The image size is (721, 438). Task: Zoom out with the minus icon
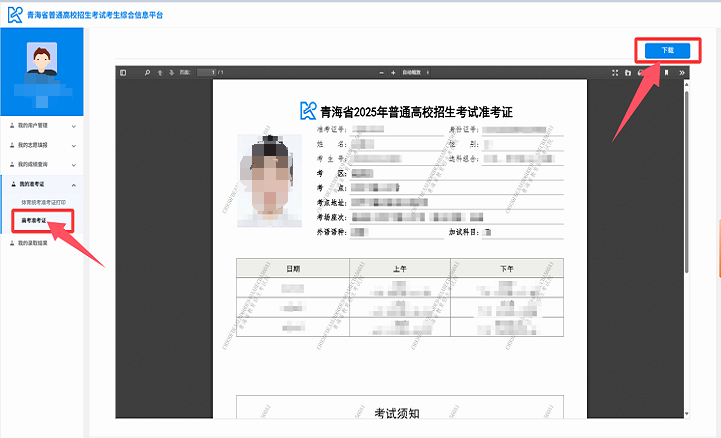380,73
